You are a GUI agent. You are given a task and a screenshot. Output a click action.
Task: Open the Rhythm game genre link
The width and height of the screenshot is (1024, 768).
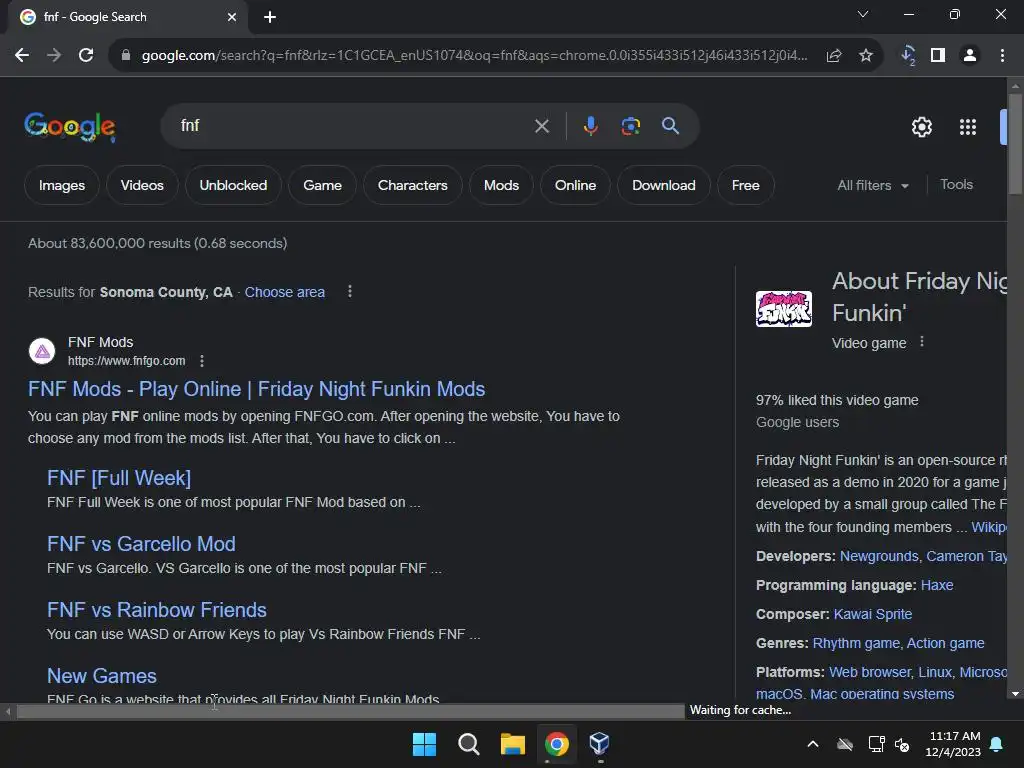[856, 643]
